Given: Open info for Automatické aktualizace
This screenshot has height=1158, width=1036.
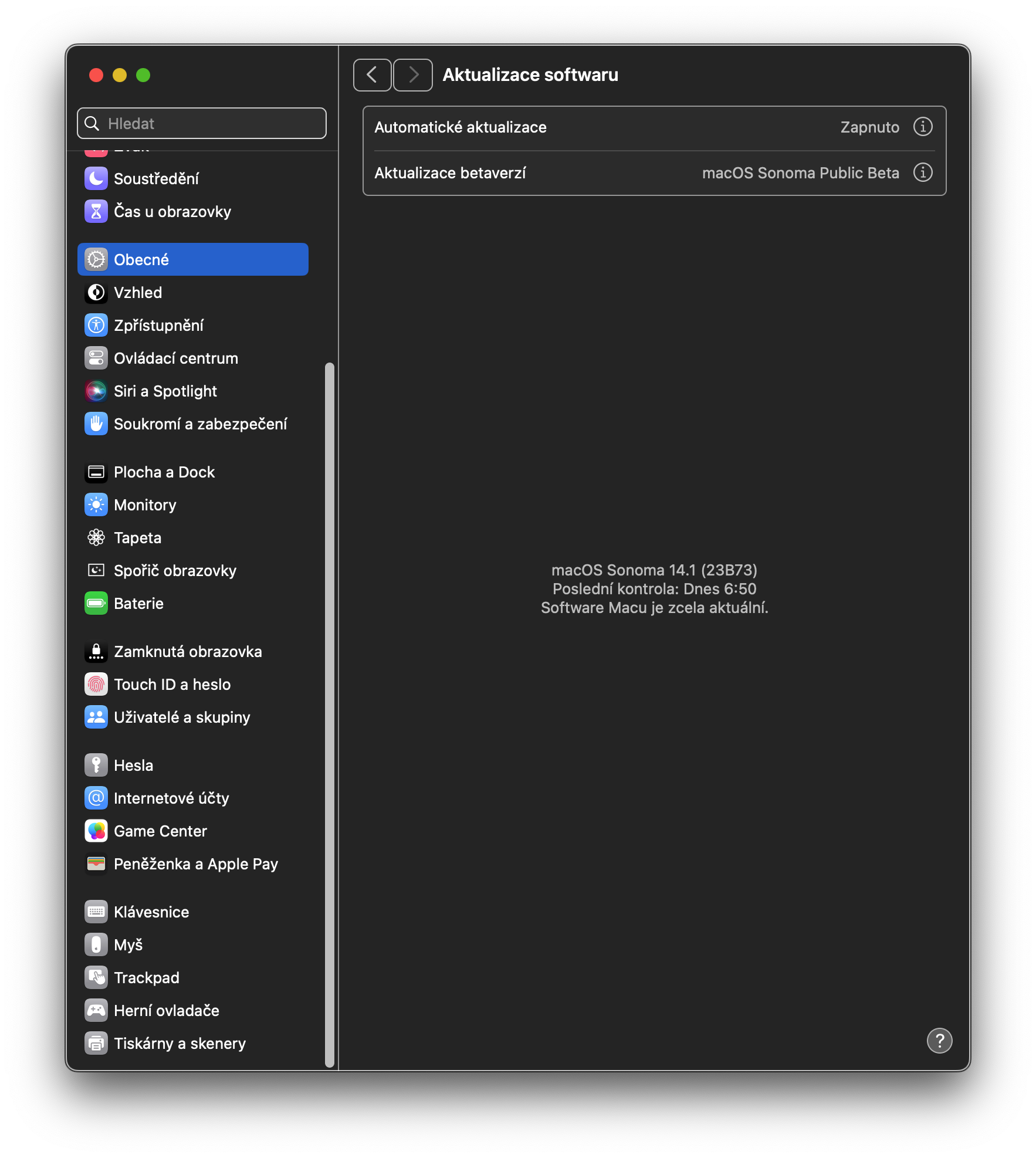Looking at the screenshot, I should 923,127.
